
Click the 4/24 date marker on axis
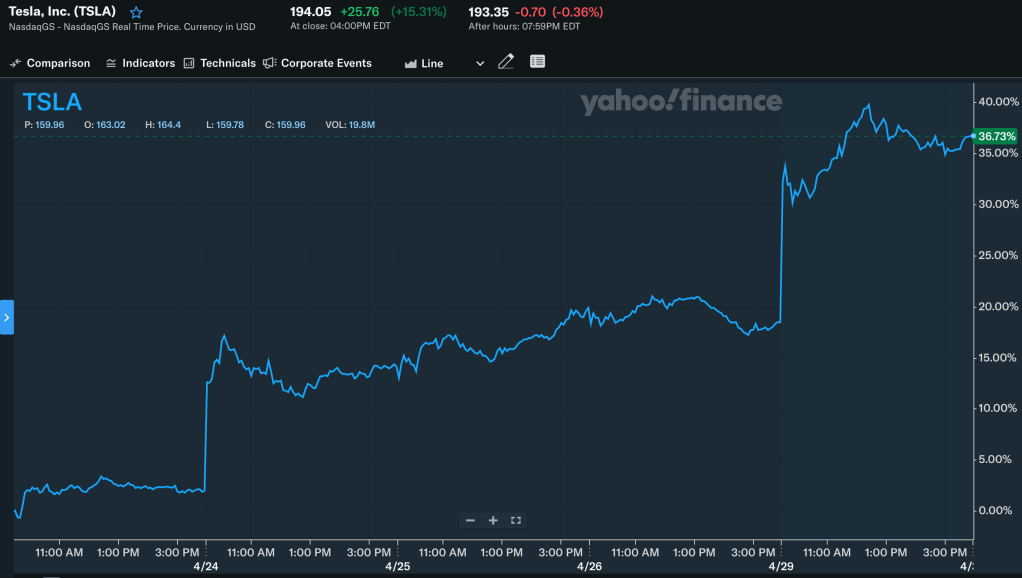(x=205, y=566)
